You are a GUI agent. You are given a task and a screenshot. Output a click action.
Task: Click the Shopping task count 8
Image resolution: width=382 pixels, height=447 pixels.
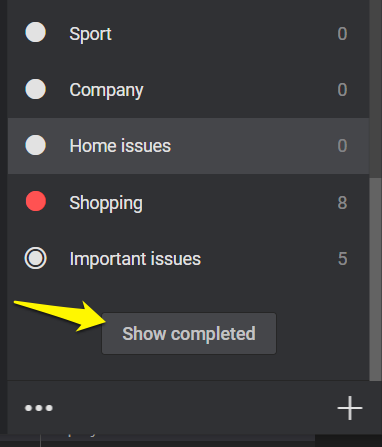(x=342, y=202)
